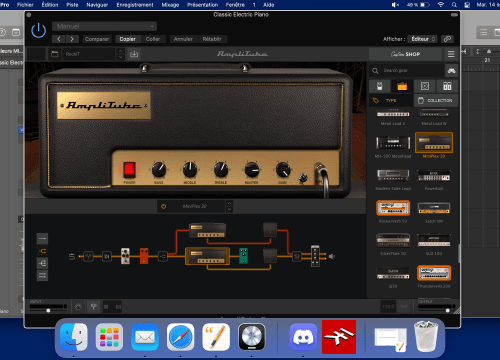This screenshot has height=360, width=500.
Task: Toggle the plugin power bypass button
Action: pyautogui.click(x=38, y=31)
